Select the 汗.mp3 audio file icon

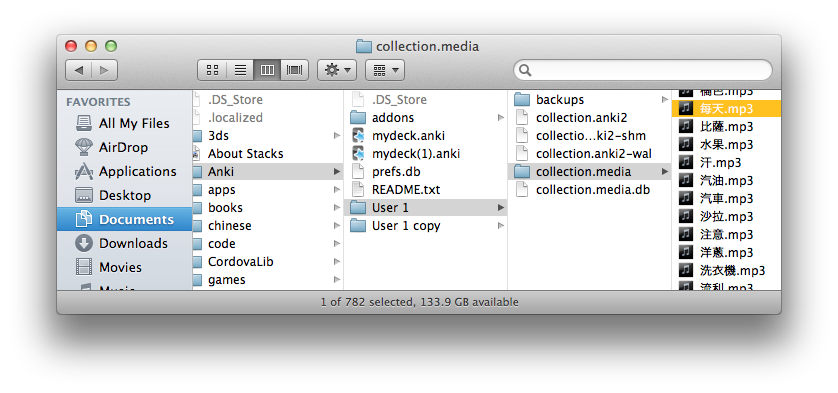click(x=686, y=163)
